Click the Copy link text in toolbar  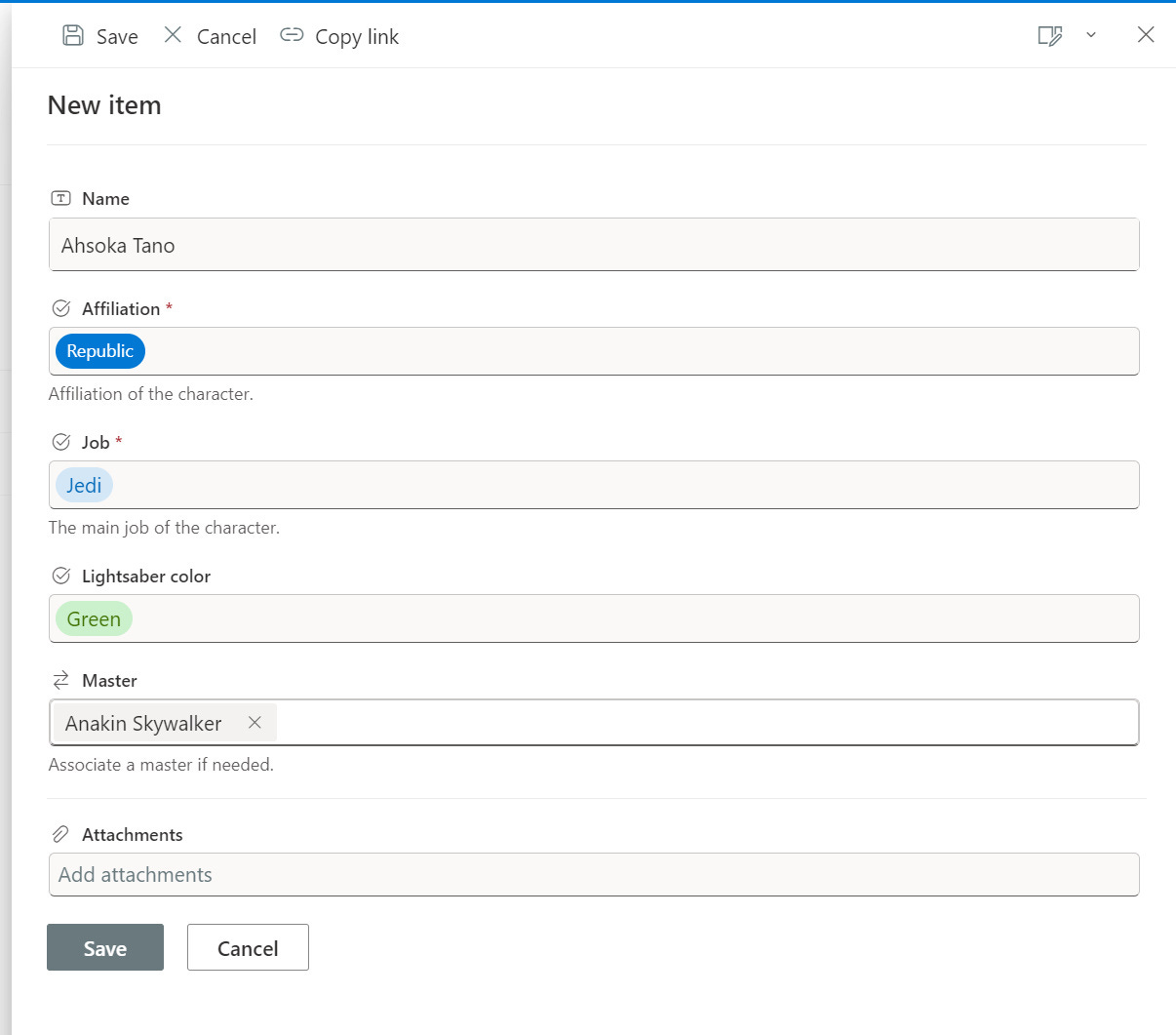357,37
